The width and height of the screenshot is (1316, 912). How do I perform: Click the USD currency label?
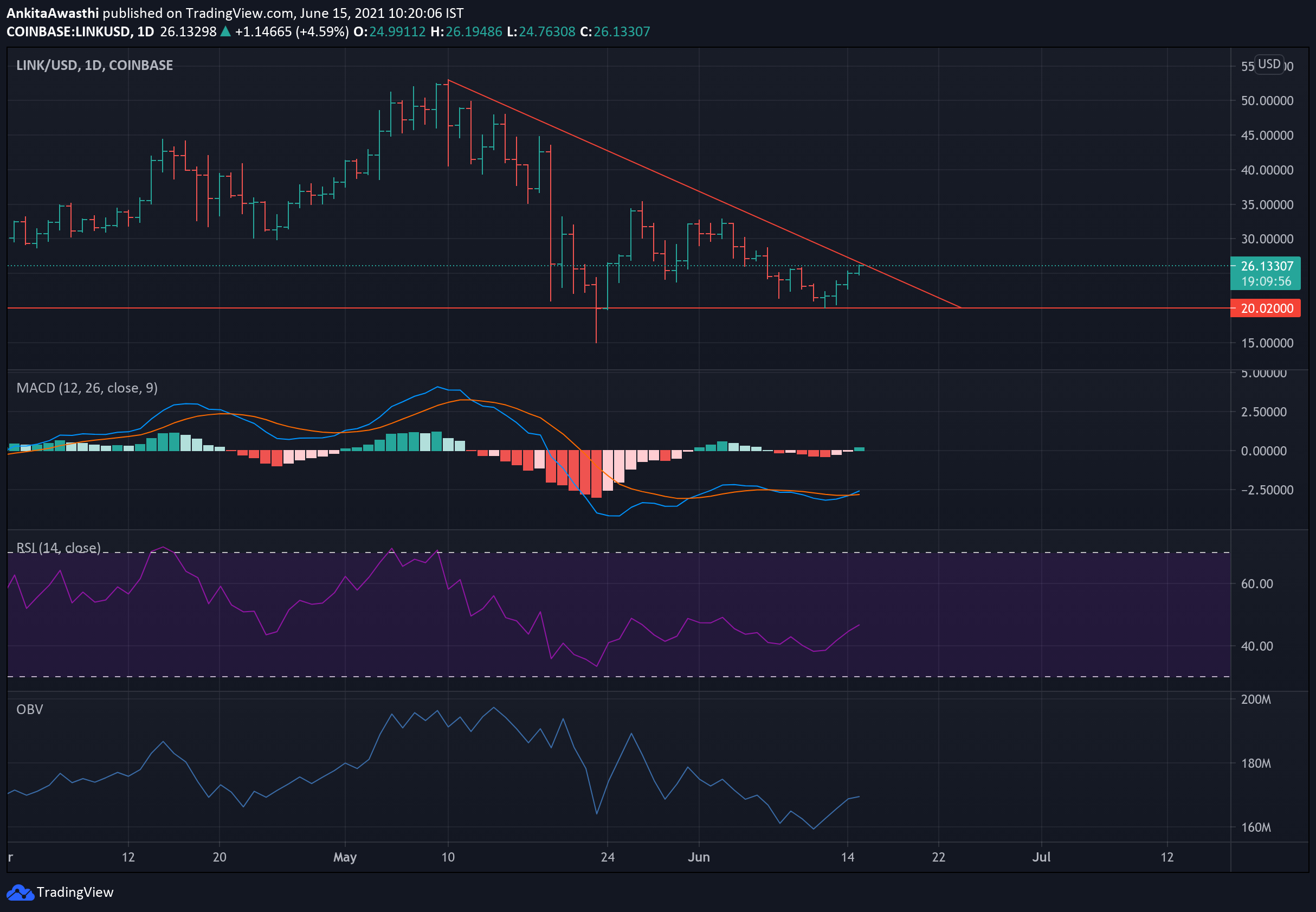1269,64
